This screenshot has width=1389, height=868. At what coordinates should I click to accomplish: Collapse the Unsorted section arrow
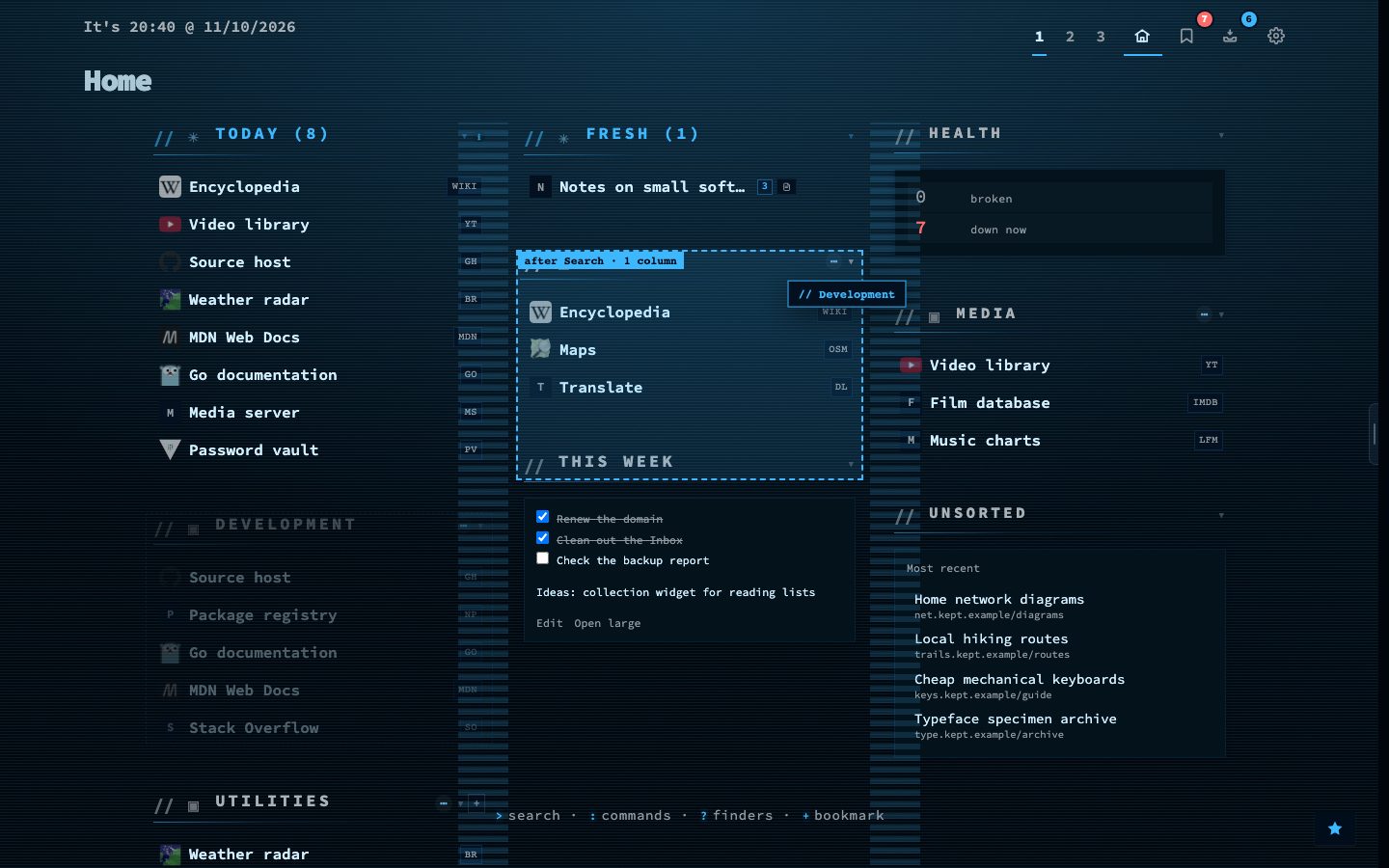pos(1221,515)
